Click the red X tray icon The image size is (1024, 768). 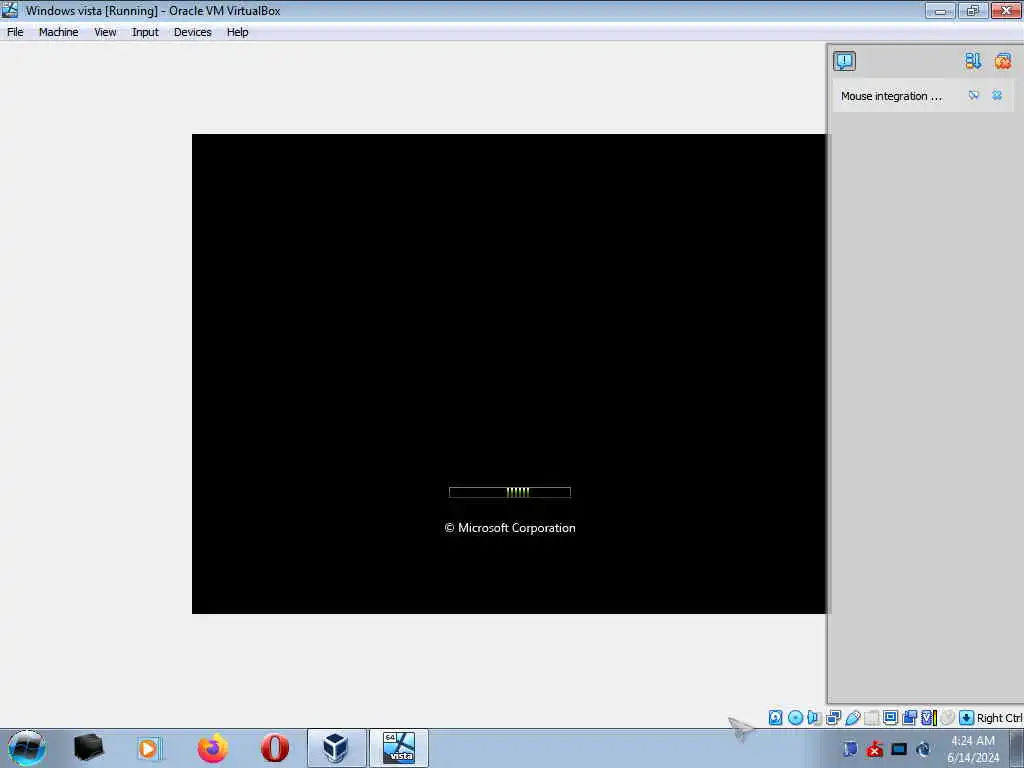(x=875, y=749)
